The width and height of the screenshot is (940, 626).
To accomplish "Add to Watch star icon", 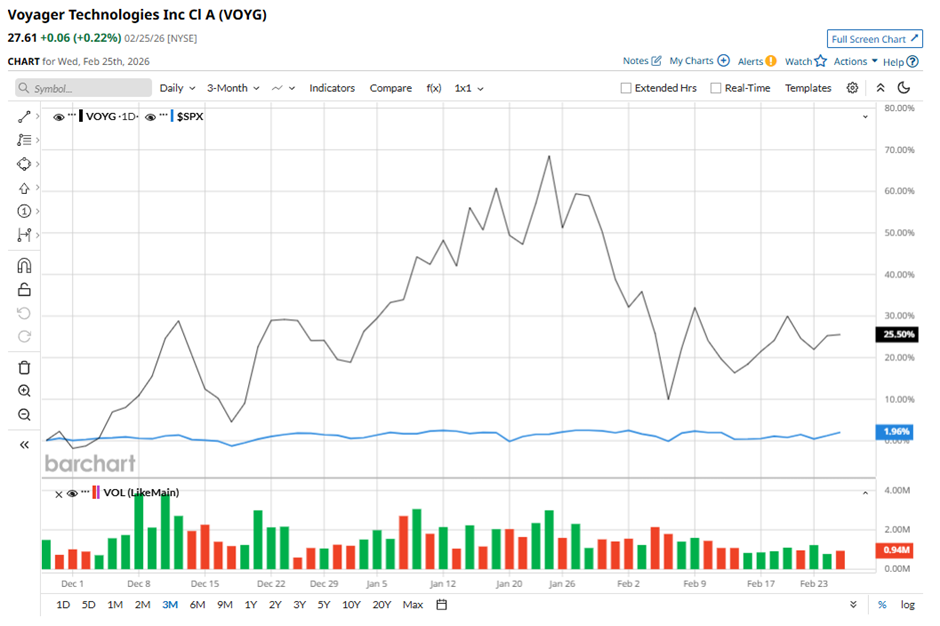I will pyautogui.click(x=821, y=61).
